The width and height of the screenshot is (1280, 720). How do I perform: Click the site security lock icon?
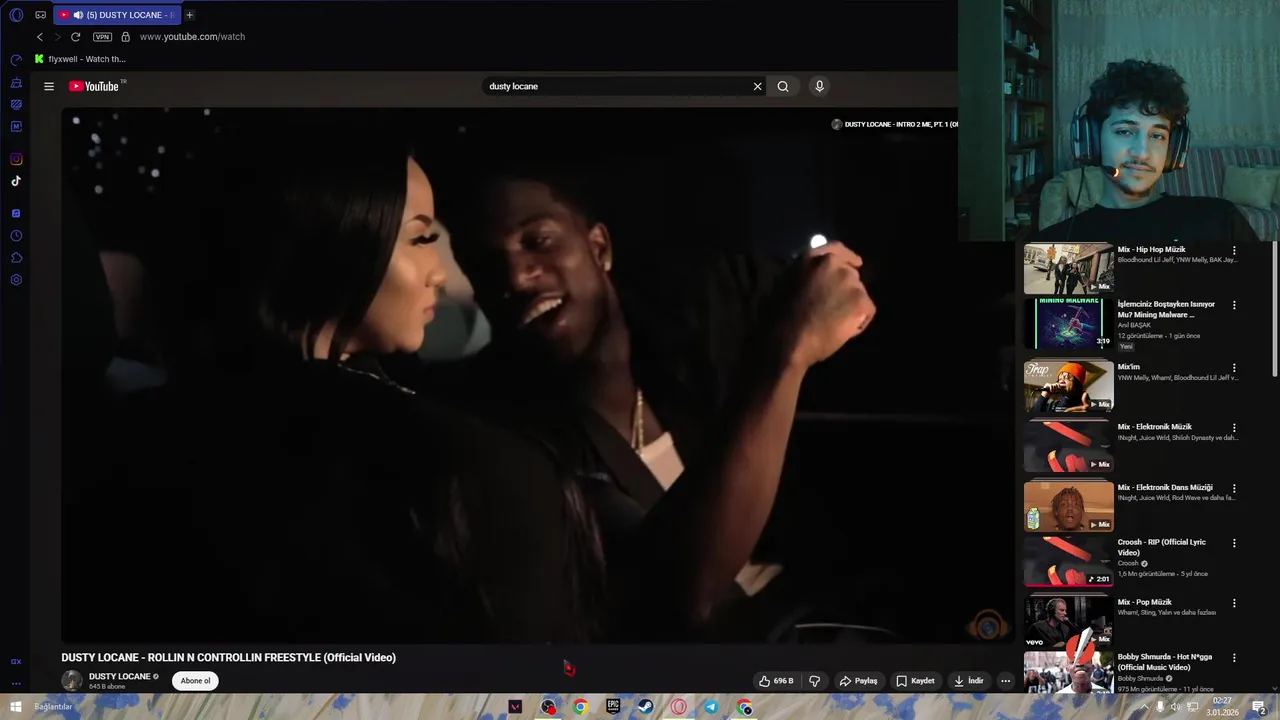(125, 37)
